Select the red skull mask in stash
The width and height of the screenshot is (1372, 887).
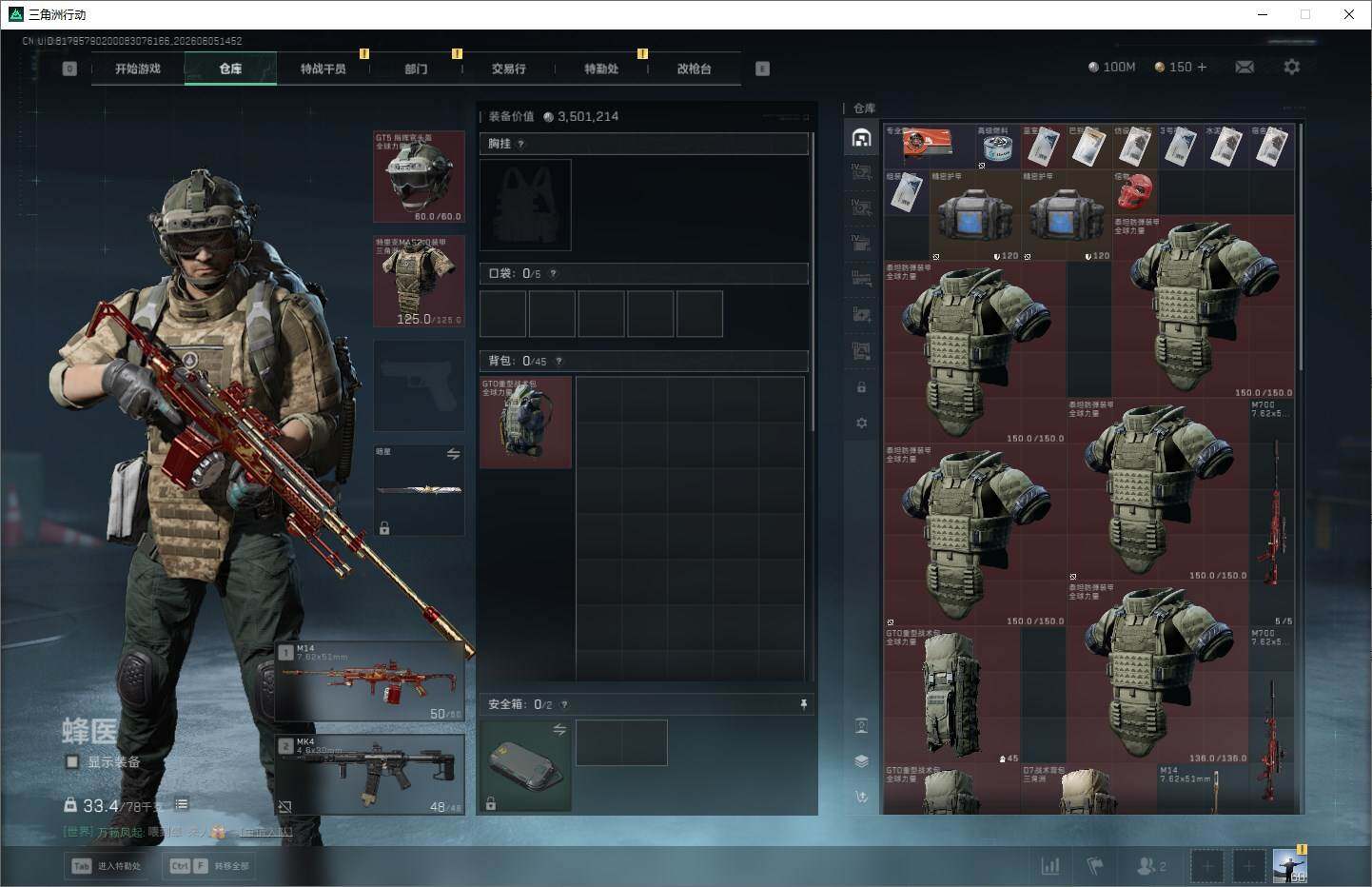(1135, 192)
